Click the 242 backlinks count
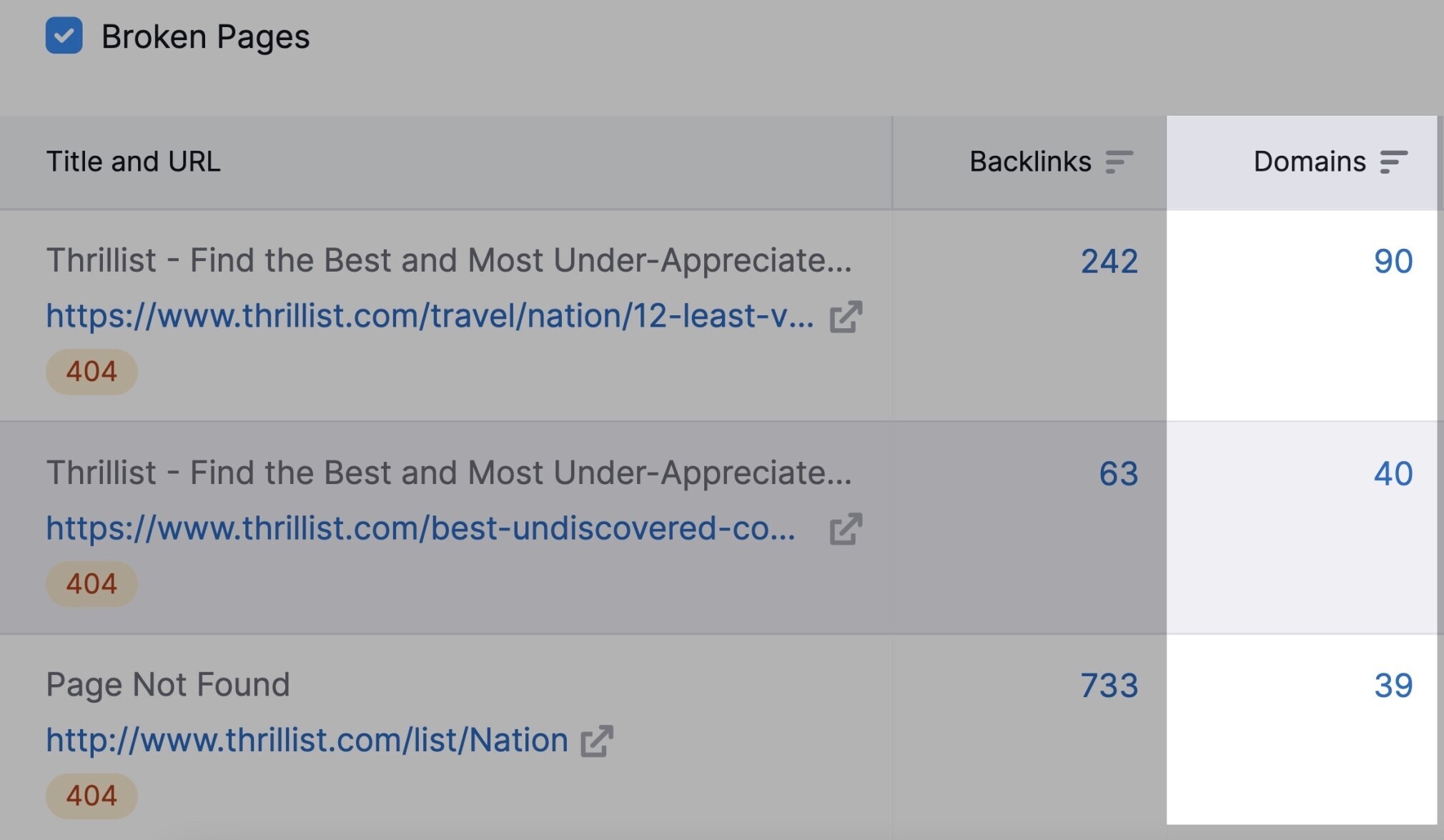1444x840 pixels. (x=1109, y=262)
